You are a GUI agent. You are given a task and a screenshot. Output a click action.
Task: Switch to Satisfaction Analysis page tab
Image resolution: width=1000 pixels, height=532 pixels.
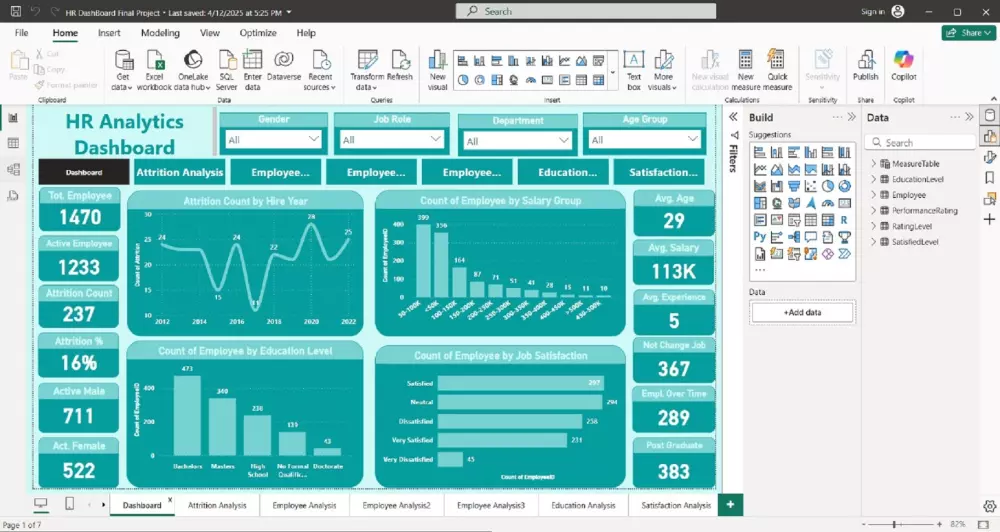click(x=675, y=505)
